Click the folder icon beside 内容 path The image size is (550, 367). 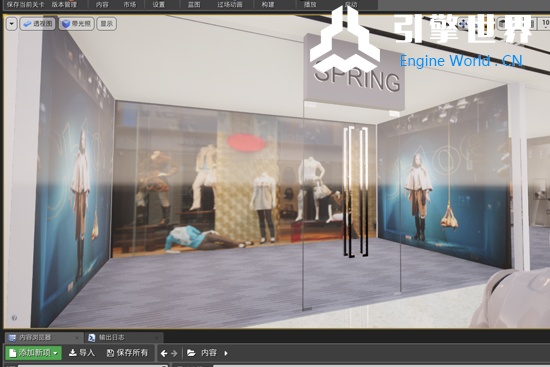[x=191, y=353]
